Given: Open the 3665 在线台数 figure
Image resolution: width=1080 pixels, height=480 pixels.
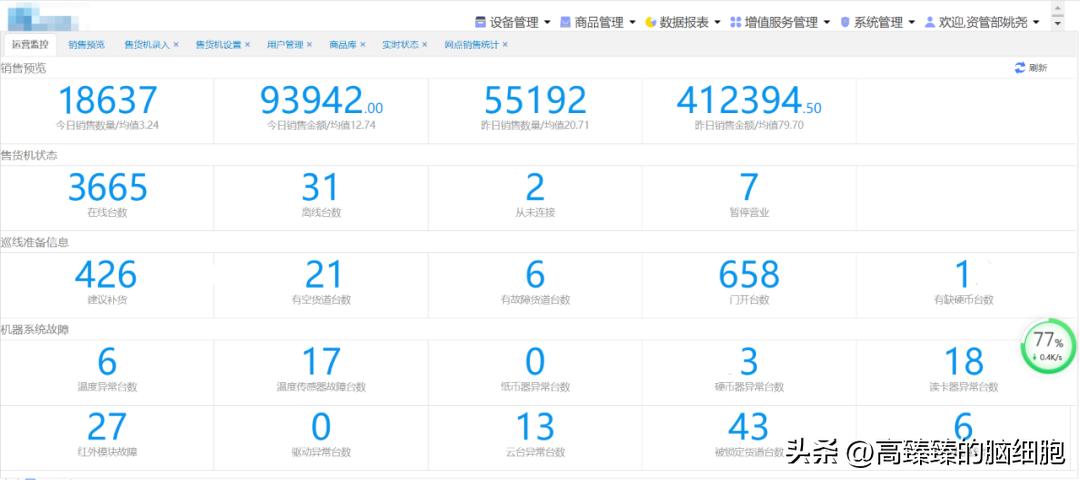Looking at the screenshot, I should click(x=107, y=187).
